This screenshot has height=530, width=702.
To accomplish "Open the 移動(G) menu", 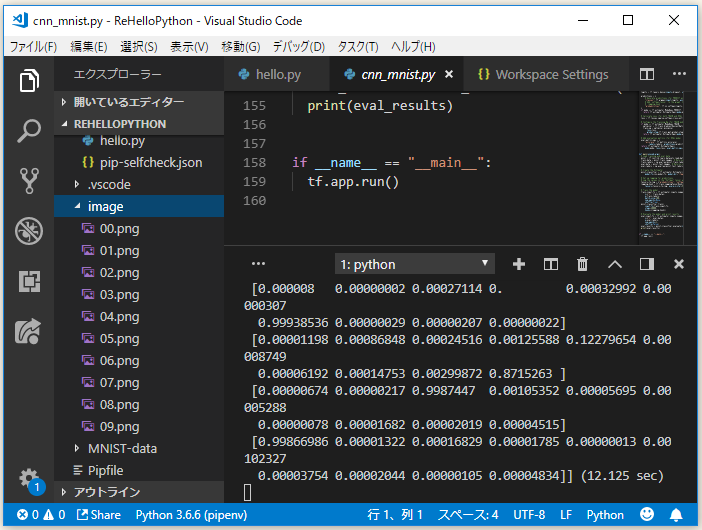I will click(240, 47).
